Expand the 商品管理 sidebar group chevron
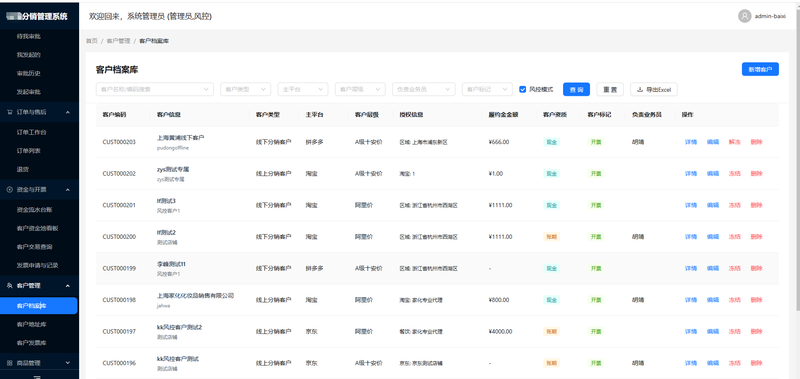Image resolution: width=800 pixels, height=379 pixels. click(68, 363)
